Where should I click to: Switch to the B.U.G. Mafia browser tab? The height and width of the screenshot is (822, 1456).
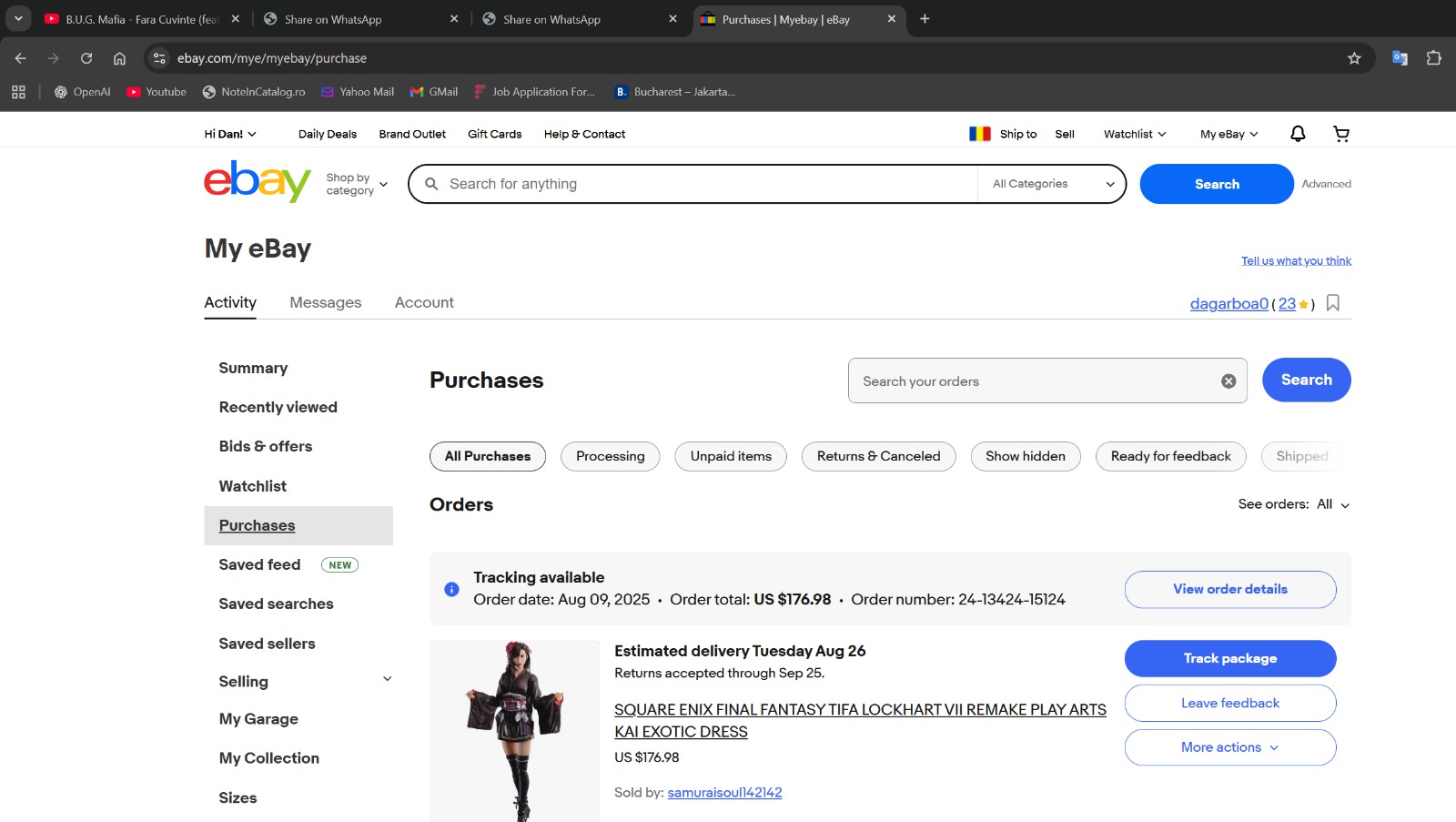pos(141,19)
